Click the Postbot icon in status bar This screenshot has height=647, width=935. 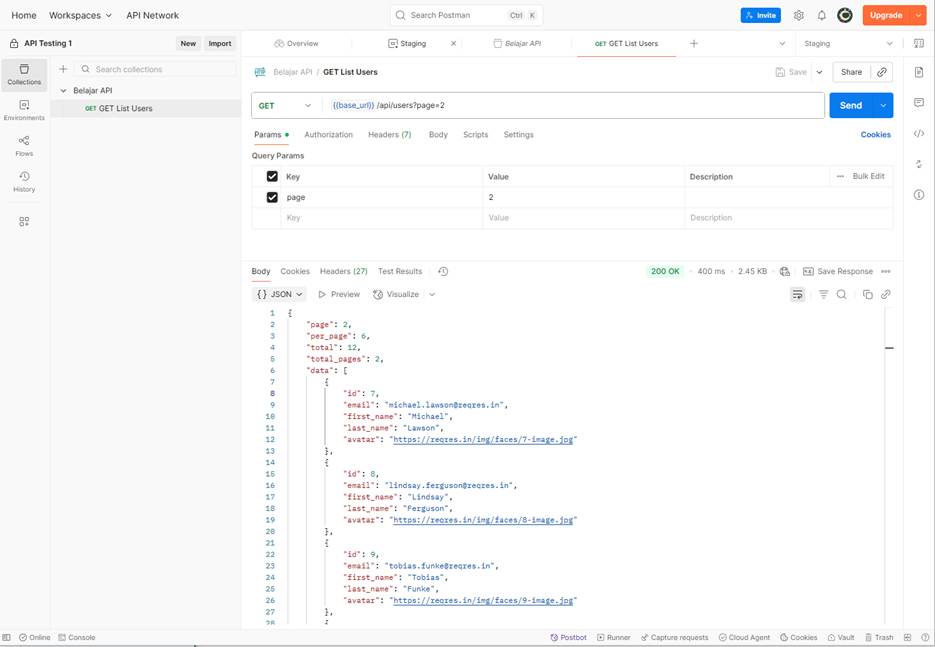[569, 637]
